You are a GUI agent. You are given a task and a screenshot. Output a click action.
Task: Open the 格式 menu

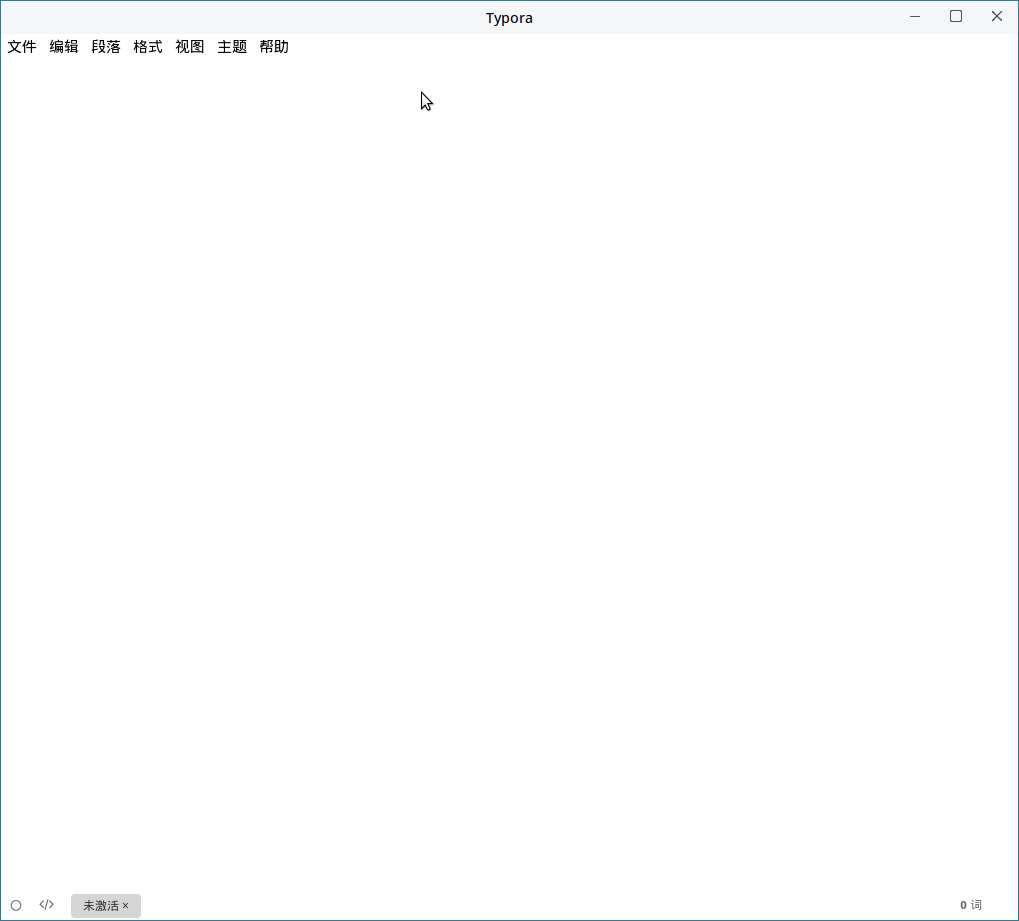click(148, 47)
